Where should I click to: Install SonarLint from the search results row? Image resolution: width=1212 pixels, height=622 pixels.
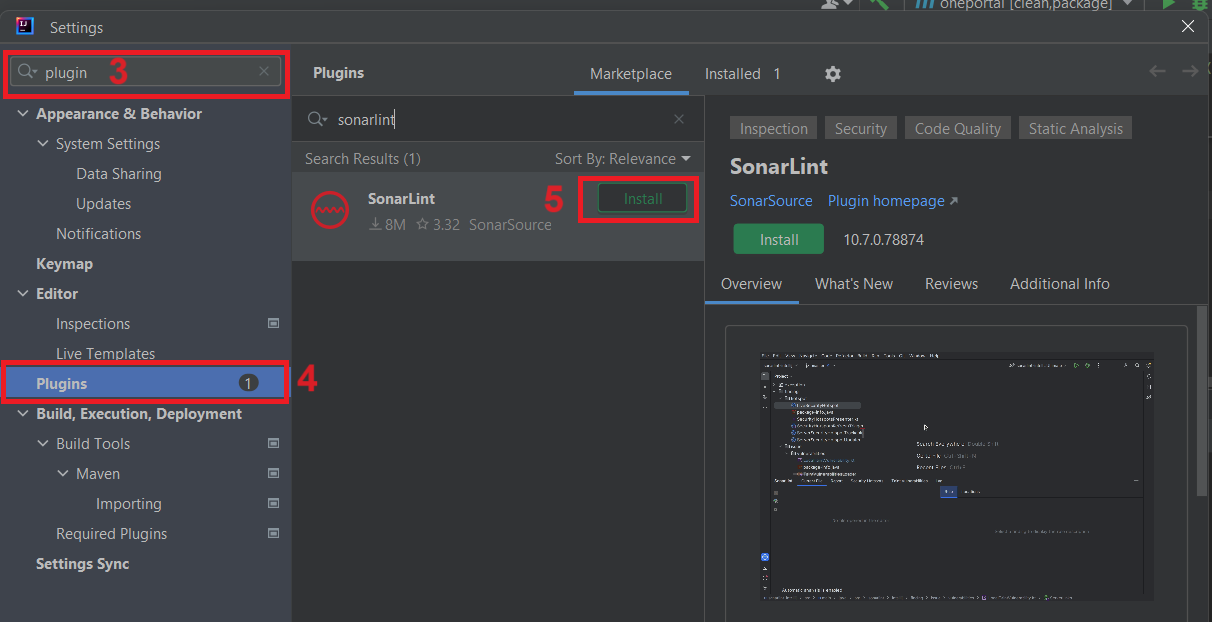[x=643, y=199]
